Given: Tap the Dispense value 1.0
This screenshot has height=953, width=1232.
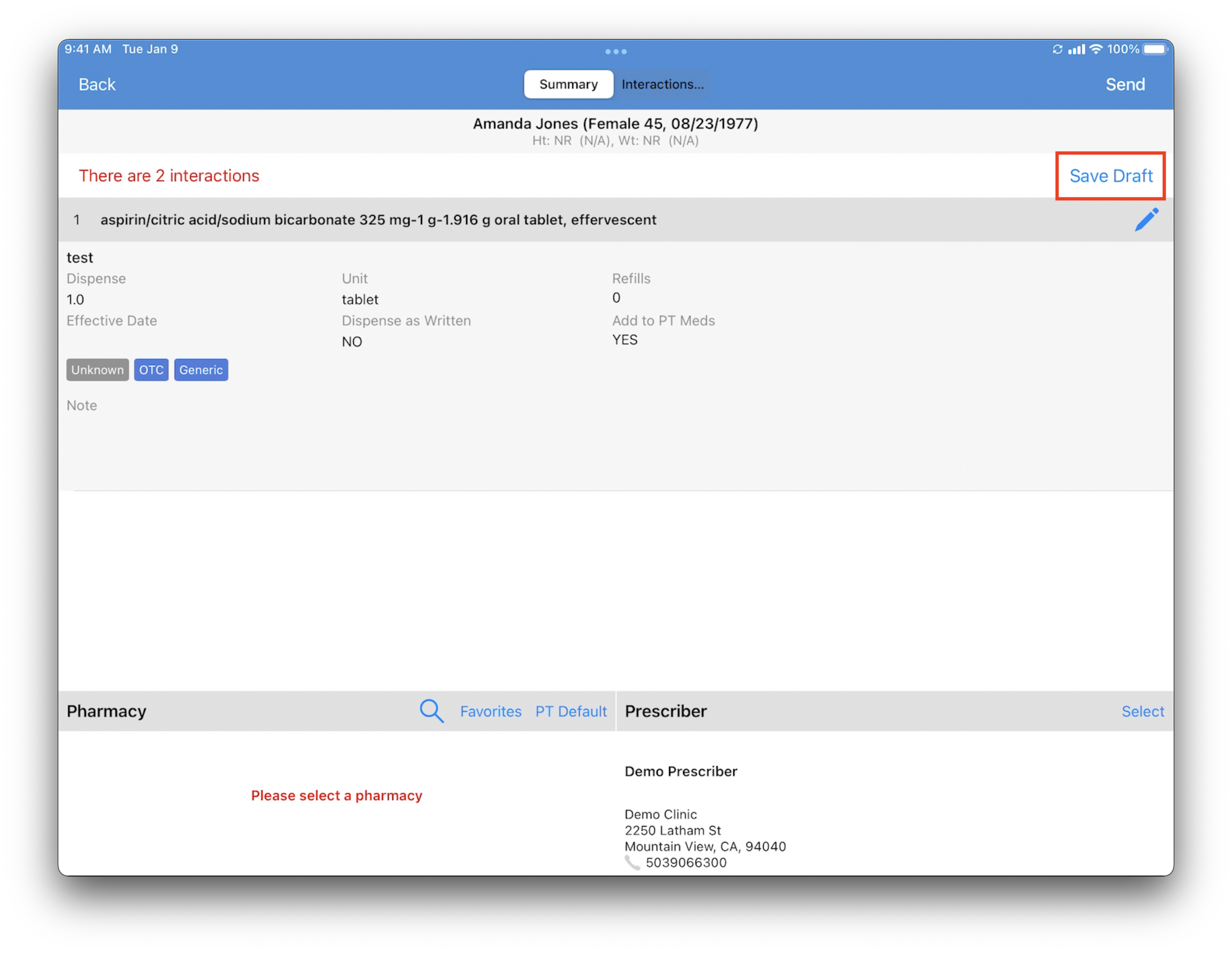Looking at the screenshot, I should pyautogui.click(x=75, y=300).
